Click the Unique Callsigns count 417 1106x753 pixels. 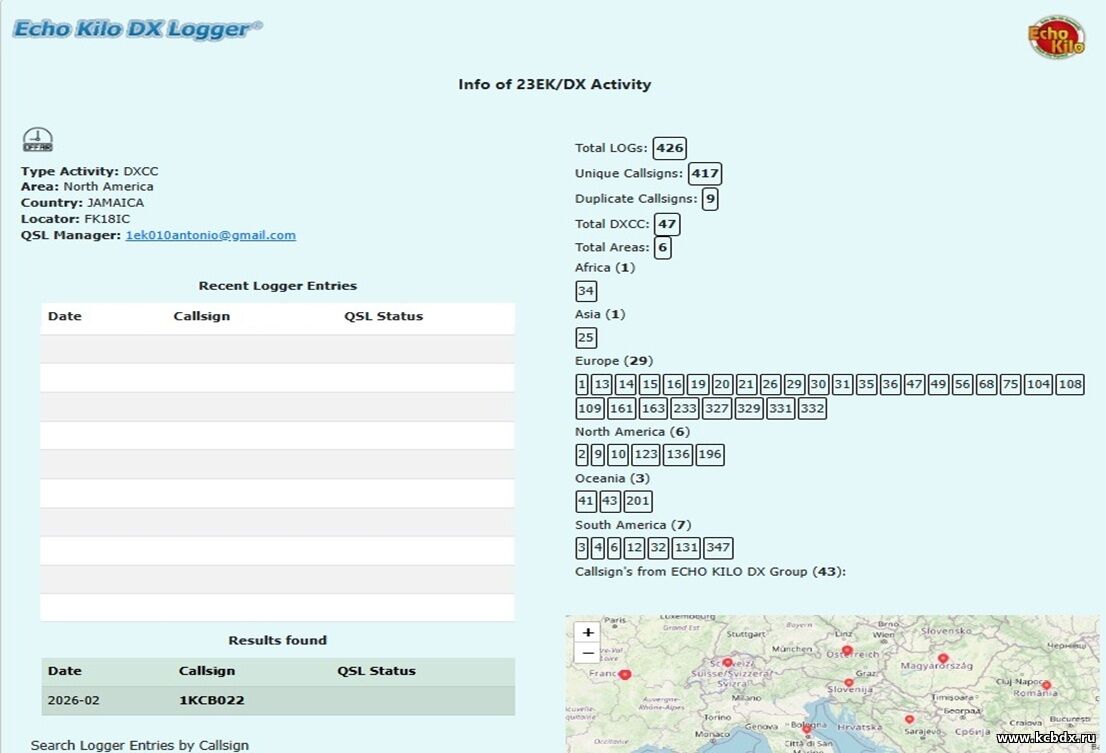click(x=705, y=174)
